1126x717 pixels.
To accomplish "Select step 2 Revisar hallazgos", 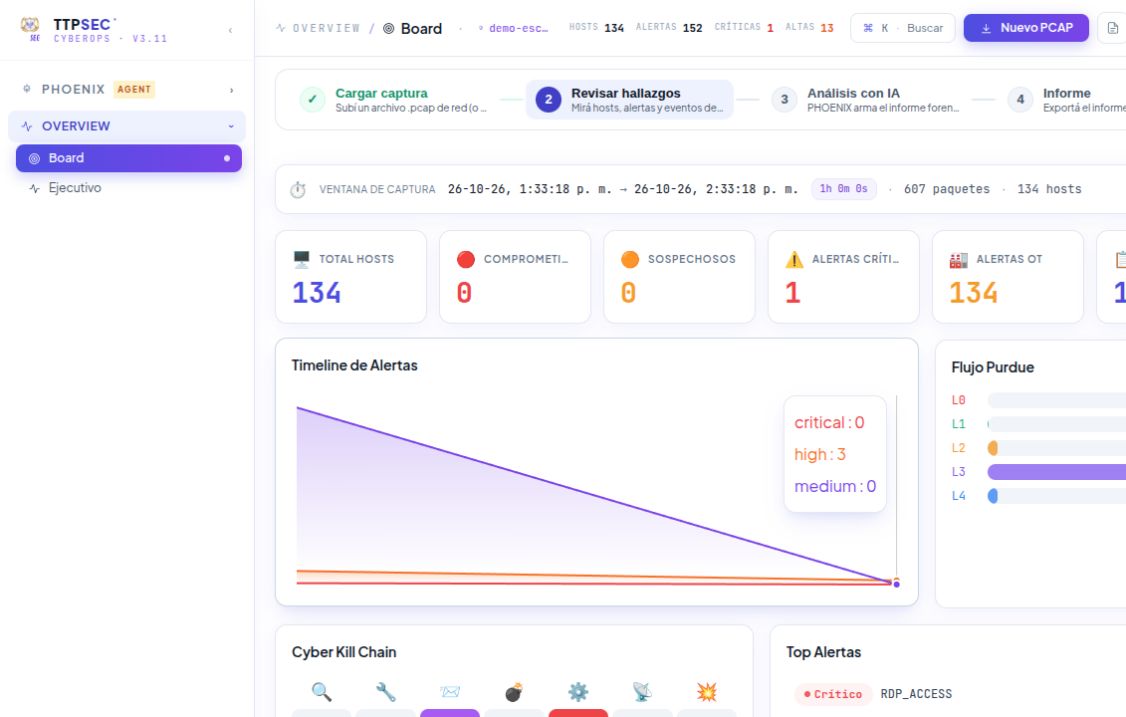I will [630, 100].
